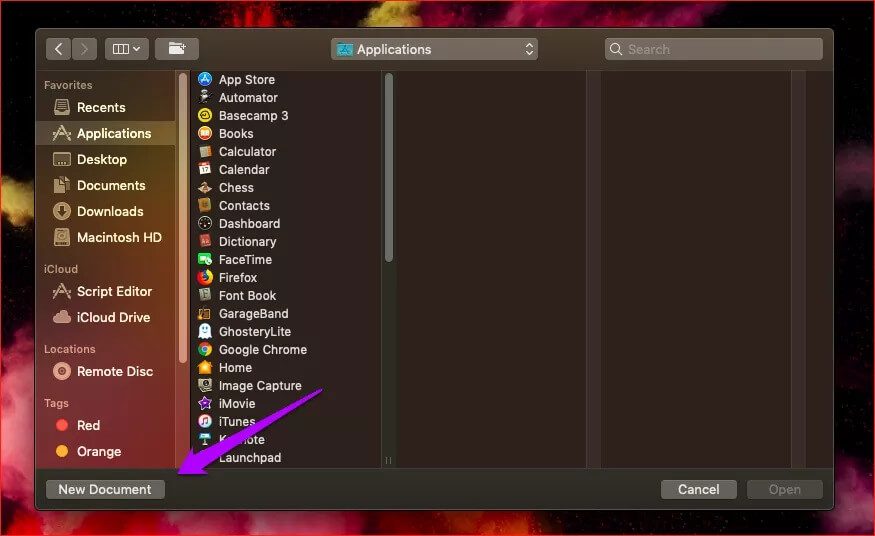This screenshot has width=875, height=536.
Task: Click the Books app icon
Action: coord(205,133)
